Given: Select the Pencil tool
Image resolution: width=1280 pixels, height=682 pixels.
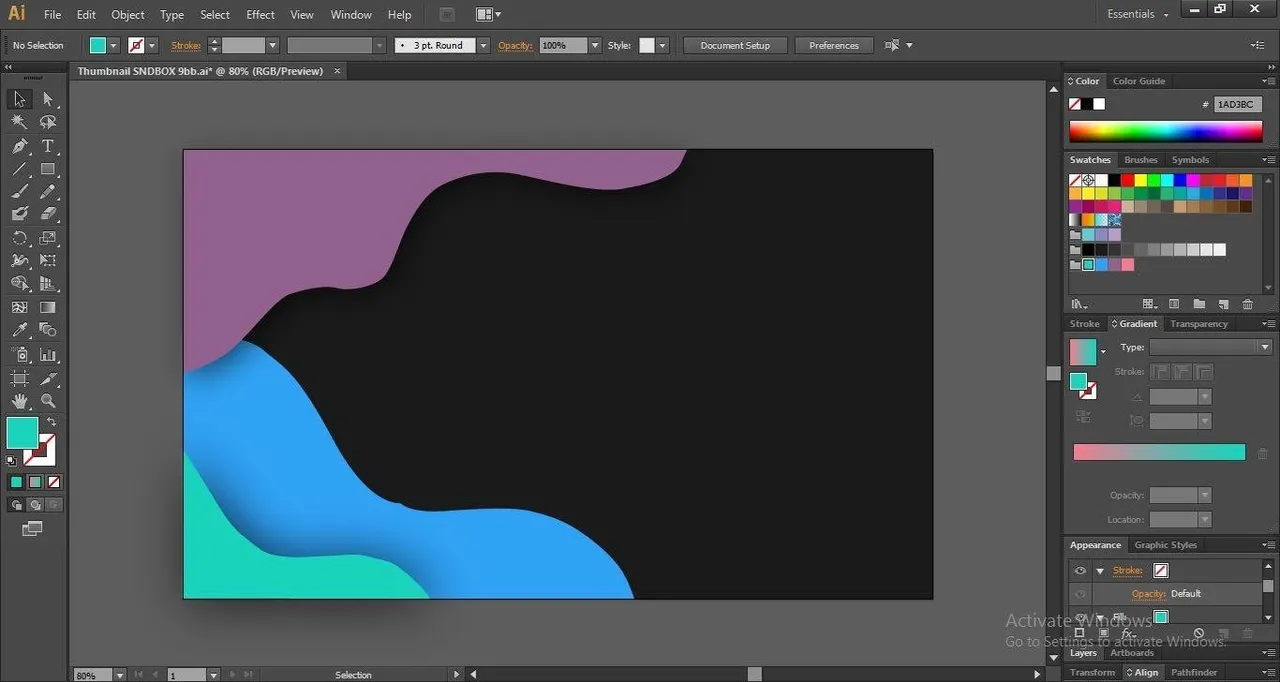Looking at the screenshot, I should pyautogui.click(x=48, y=192).
